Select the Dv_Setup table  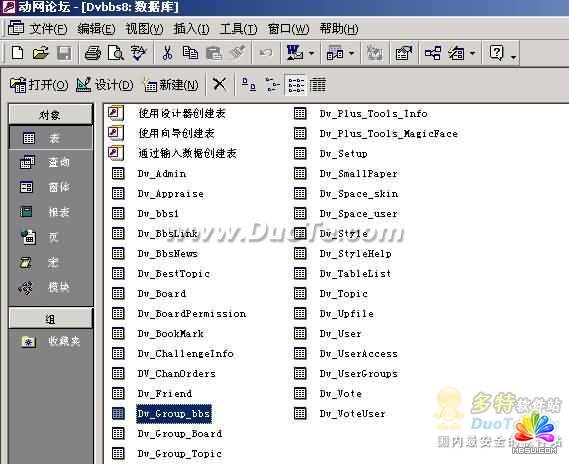tap(343, 154)
